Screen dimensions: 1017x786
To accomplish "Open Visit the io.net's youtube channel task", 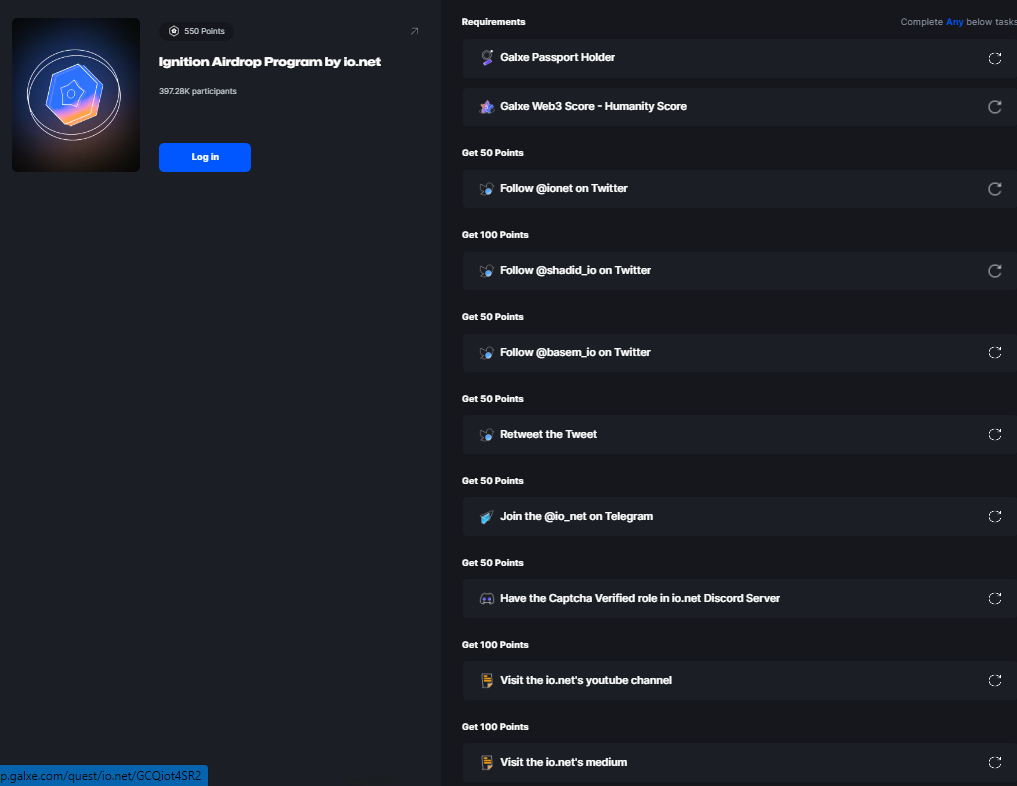I will click(739, 680).
